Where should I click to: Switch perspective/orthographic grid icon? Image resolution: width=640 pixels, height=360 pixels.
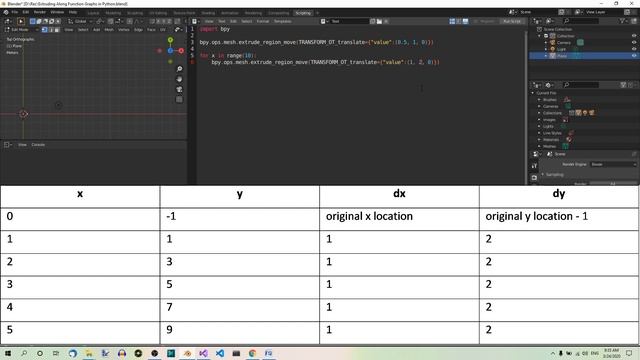coord(179,100)
